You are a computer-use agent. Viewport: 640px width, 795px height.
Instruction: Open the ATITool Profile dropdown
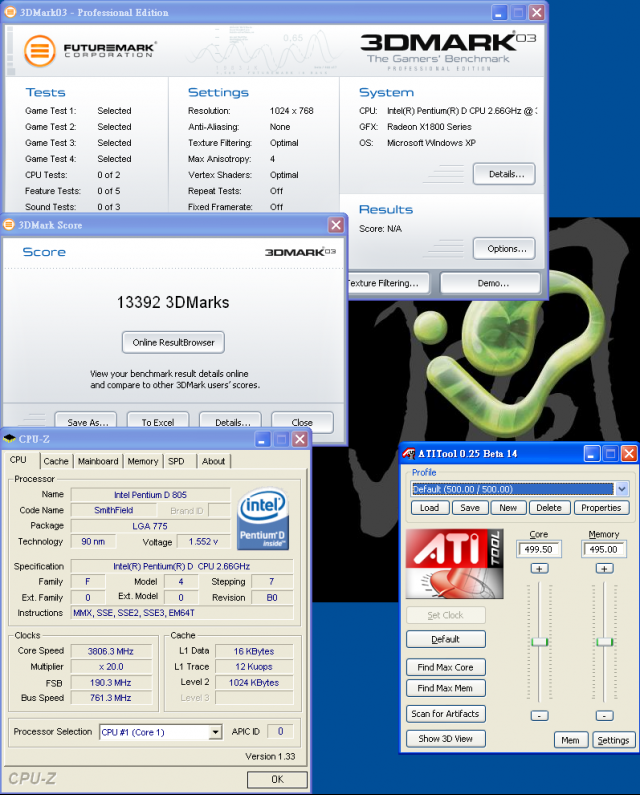(622, 489)
